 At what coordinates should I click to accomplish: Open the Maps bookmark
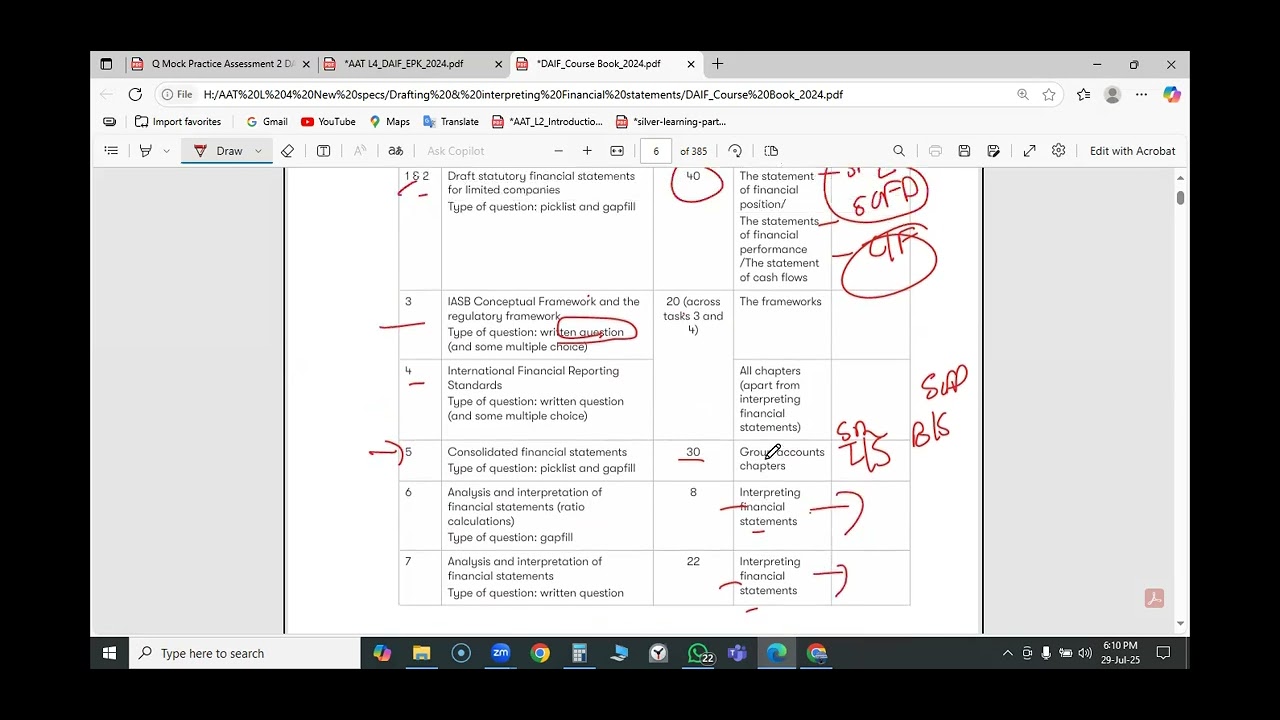pyautogui.click(x=389, y=122)
